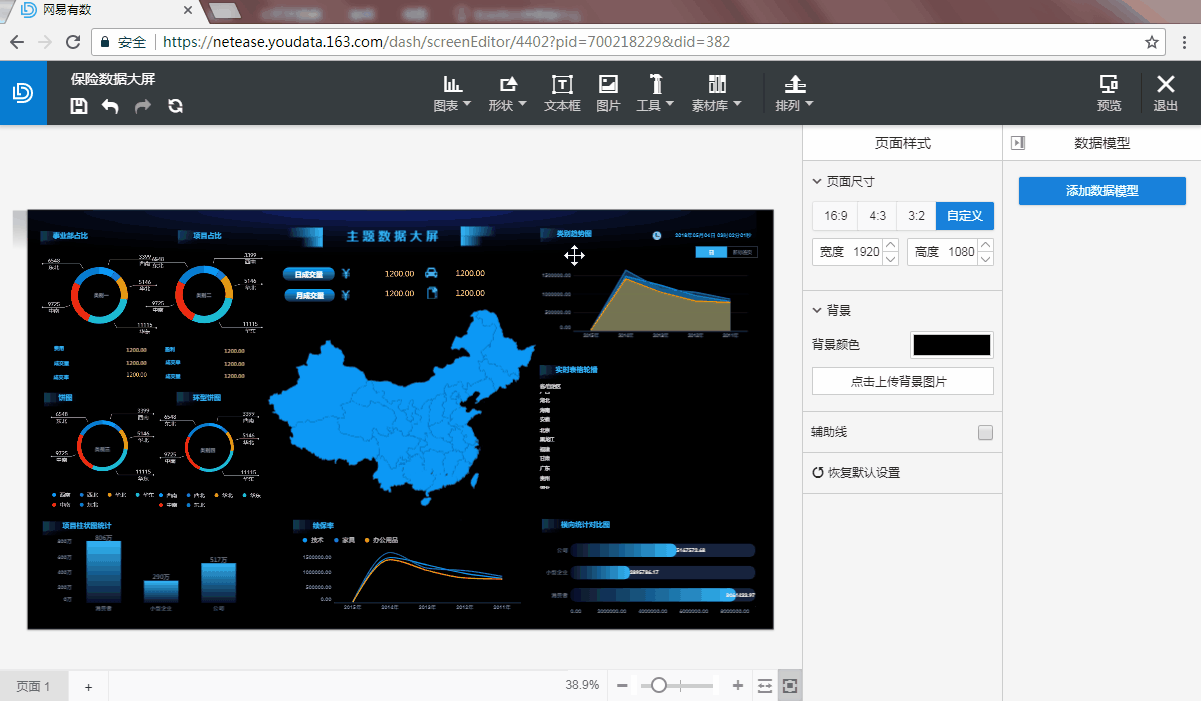Switch to the 页面样式 tab

click(x=902, y=143)
